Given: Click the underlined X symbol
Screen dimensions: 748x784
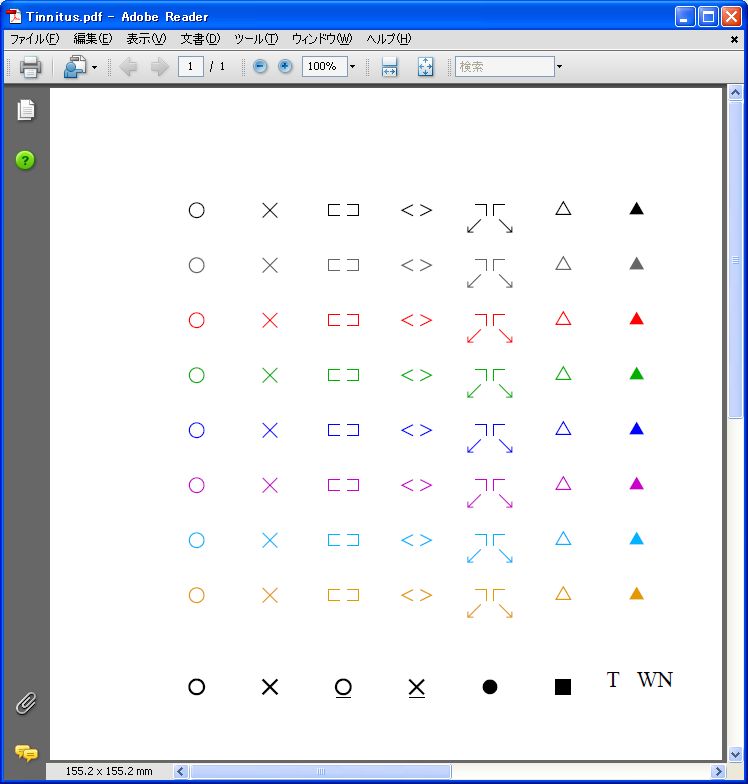Looking at the screenshot, I should coord(416,688).
